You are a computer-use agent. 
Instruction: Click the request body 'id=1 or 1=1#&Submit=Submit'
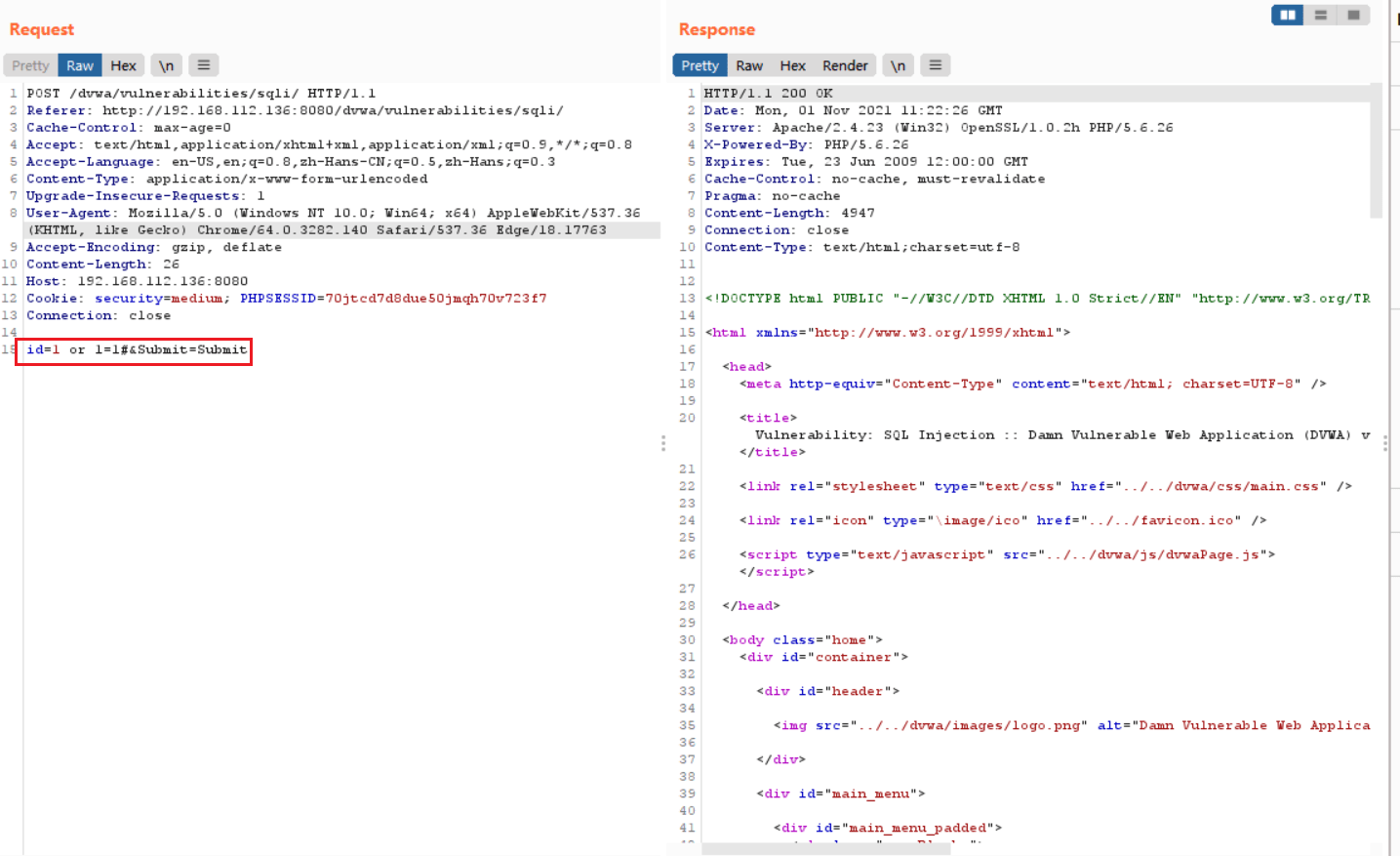pyautogui.click(x=137, y=350)
